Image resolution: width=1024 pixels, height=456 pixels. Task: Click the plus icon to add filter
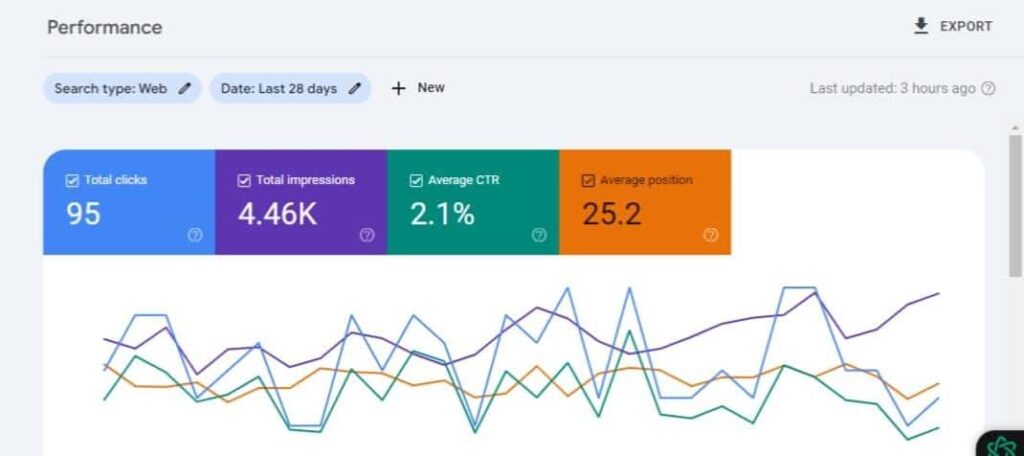(398, 88)
